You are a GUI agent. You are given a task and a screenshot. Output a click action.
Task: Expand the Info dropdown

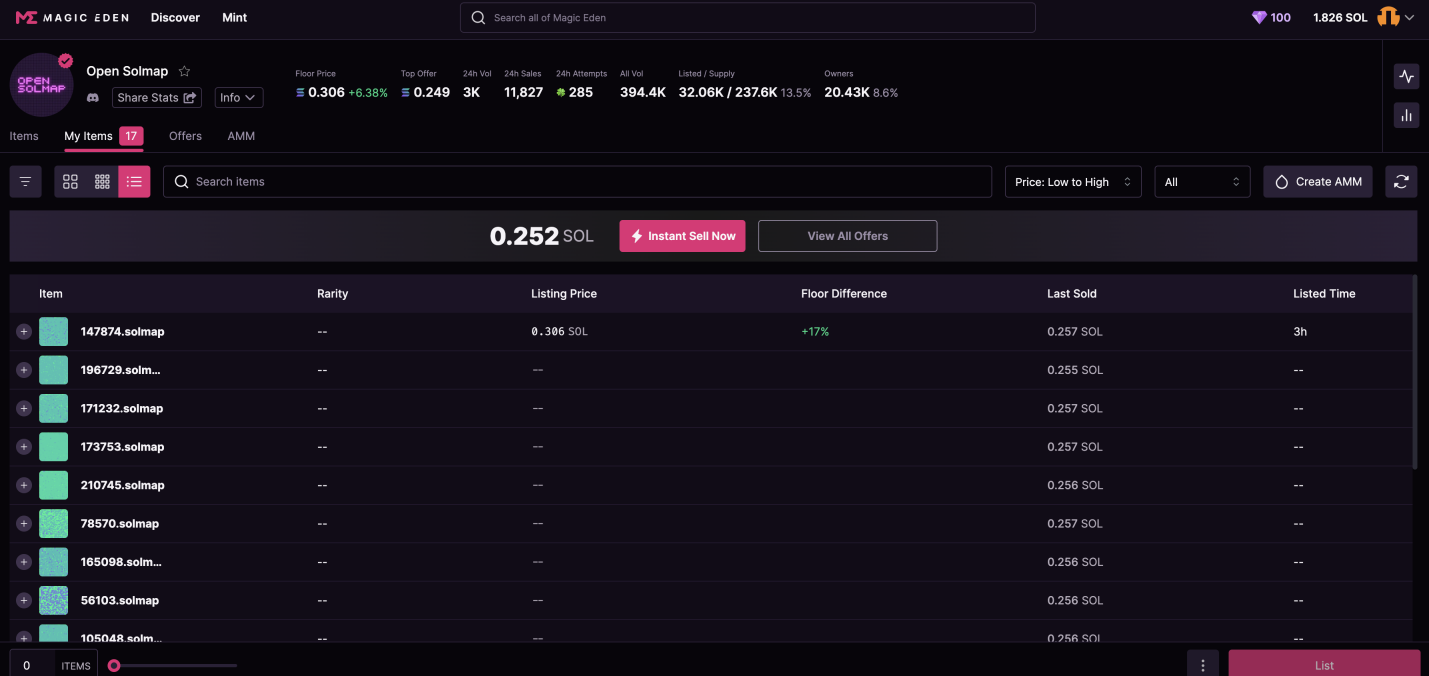pyautogui.click(x=239, y=98)
